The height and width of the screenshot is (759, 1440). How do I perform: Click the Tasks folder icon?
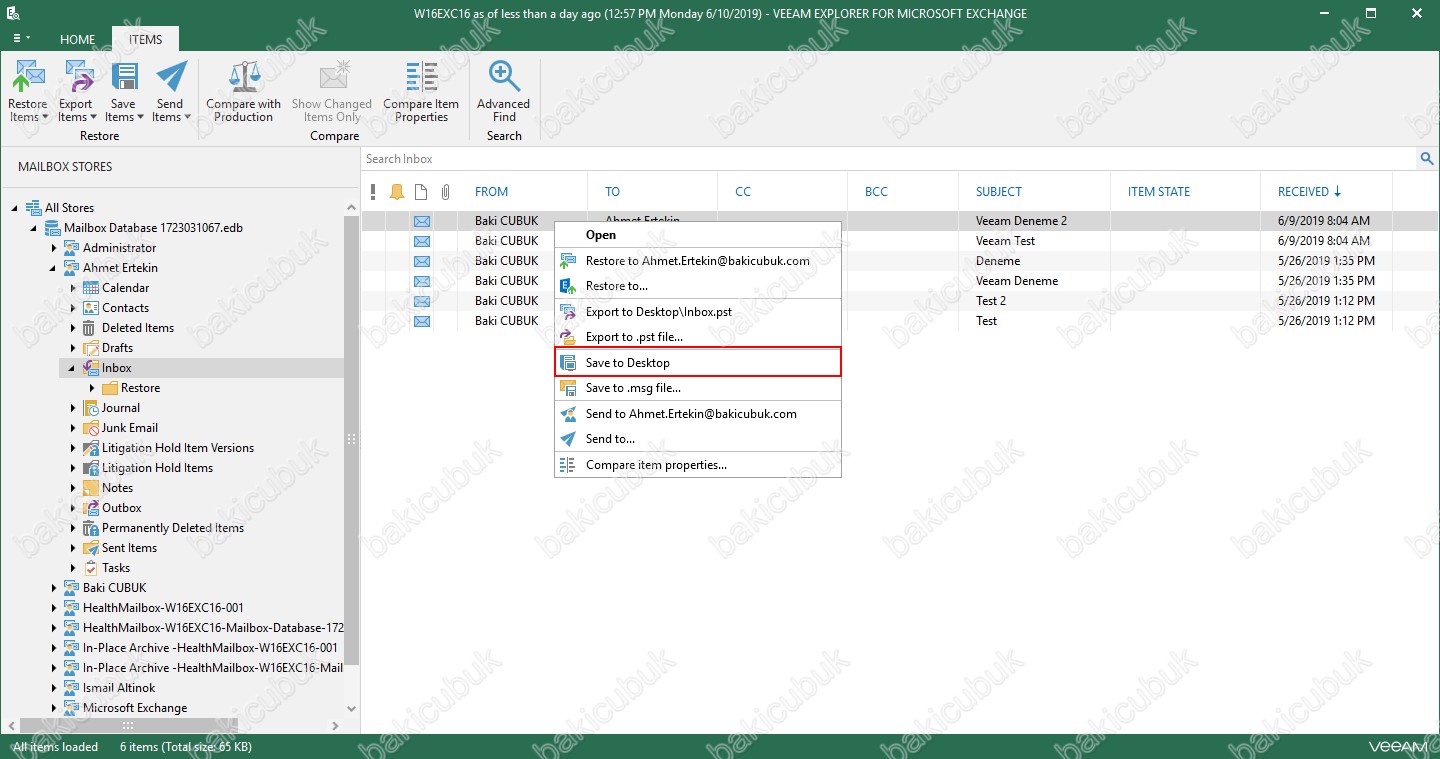coord(91,568)
